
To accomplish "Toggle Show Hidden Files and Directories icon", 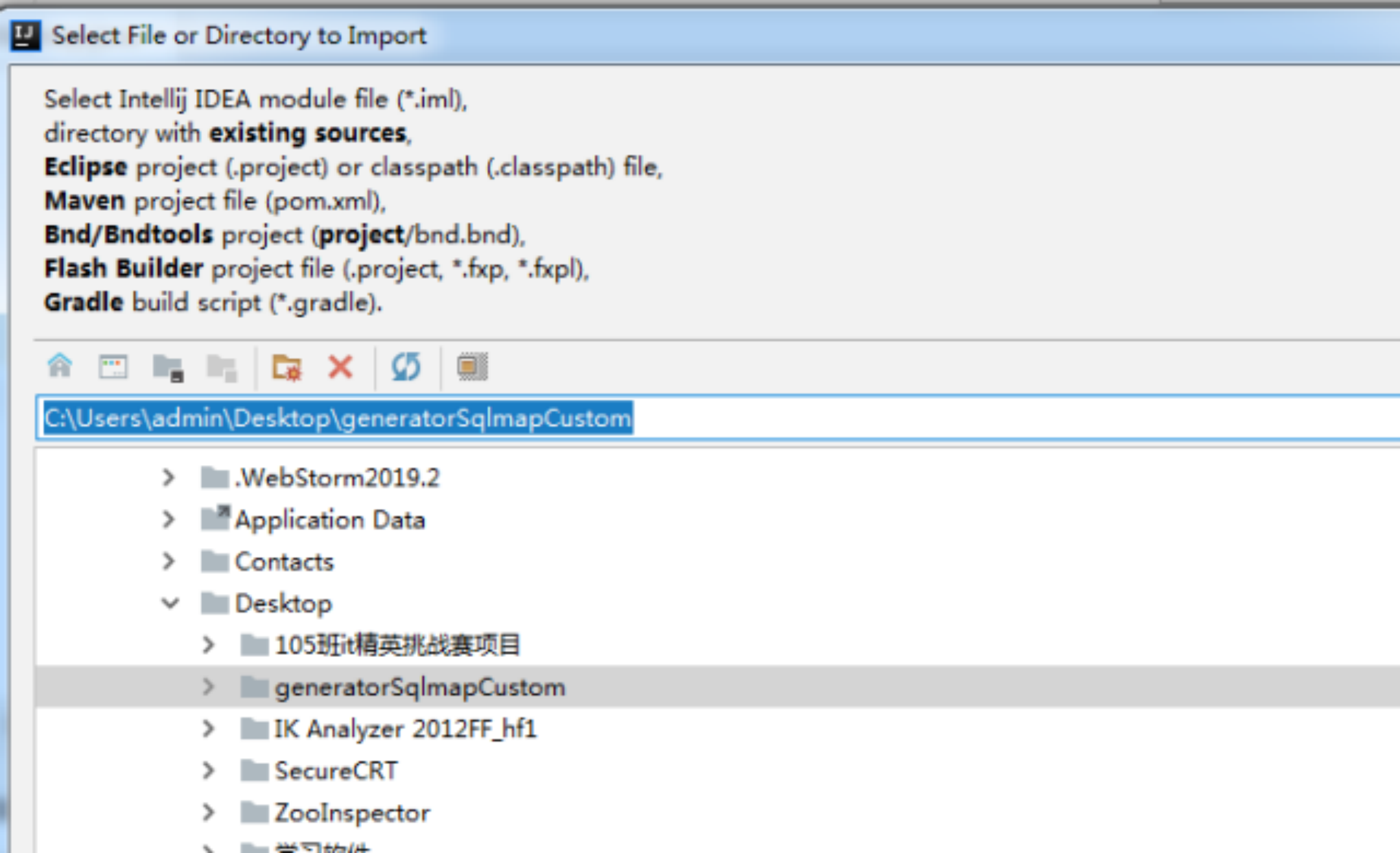I will (x=472, y=367).
